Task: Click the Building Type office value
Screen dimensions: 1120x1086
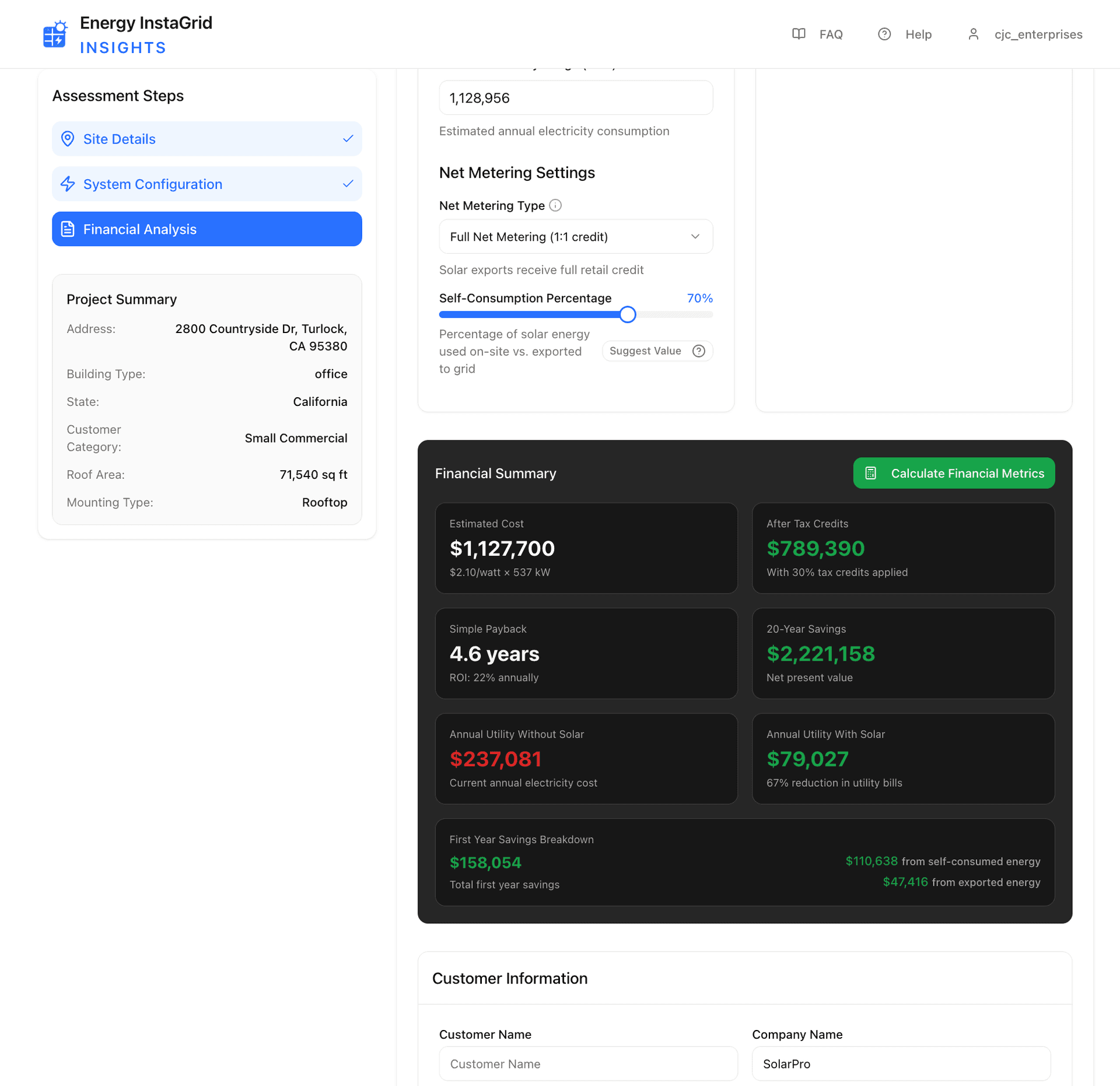Action: point(331,374)
